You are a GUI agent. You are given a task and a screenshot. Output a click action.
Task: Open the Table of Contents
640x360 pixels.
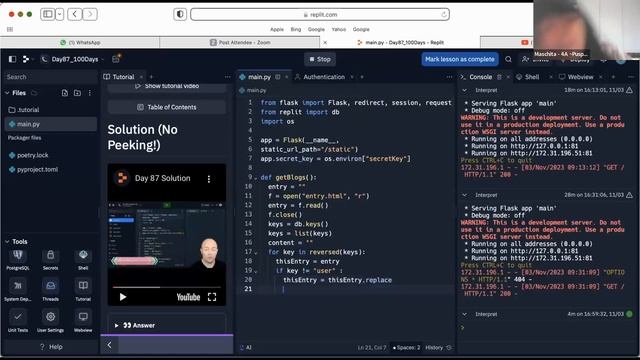click(x=167, y=107)
